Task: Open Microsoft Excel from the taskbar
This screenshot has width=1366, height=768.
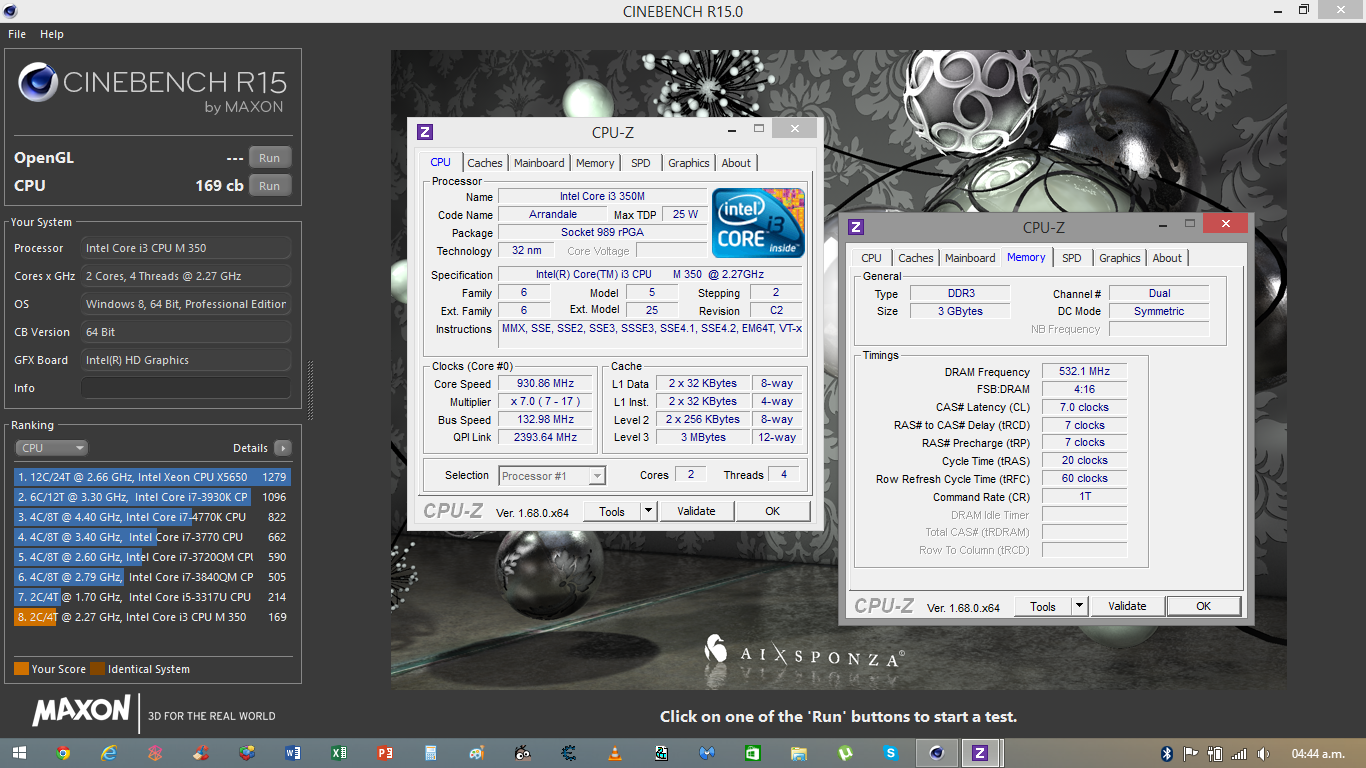Action: [x=339, y=753]
